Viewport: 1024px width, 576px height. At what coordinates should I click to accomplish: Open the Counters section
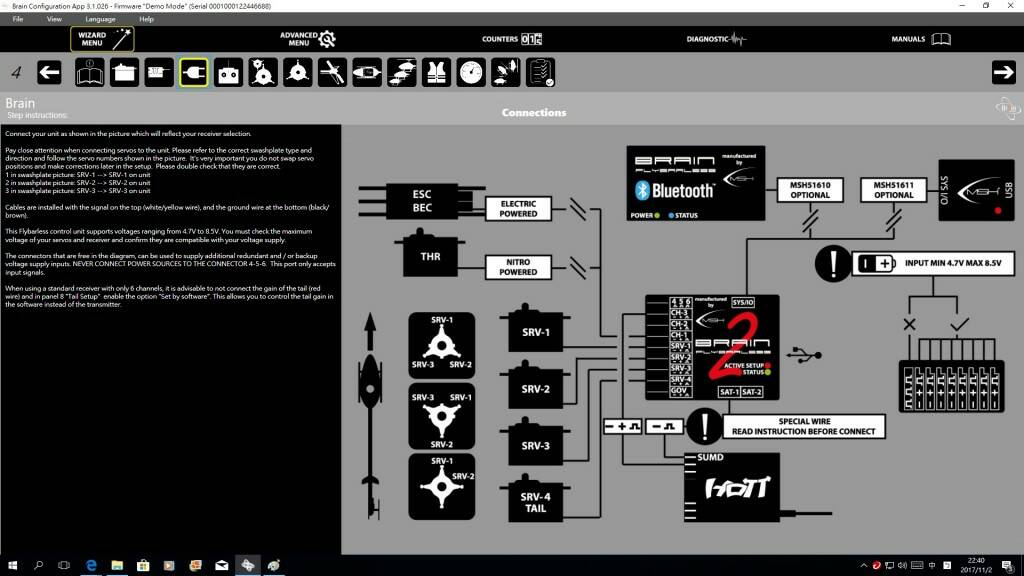(512, 39)
